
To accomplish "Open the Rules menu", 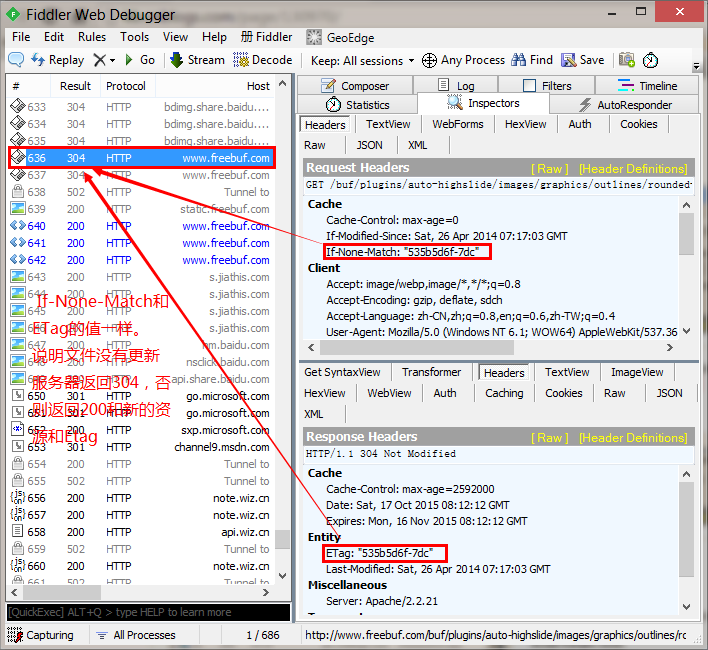I will point(92,37).
